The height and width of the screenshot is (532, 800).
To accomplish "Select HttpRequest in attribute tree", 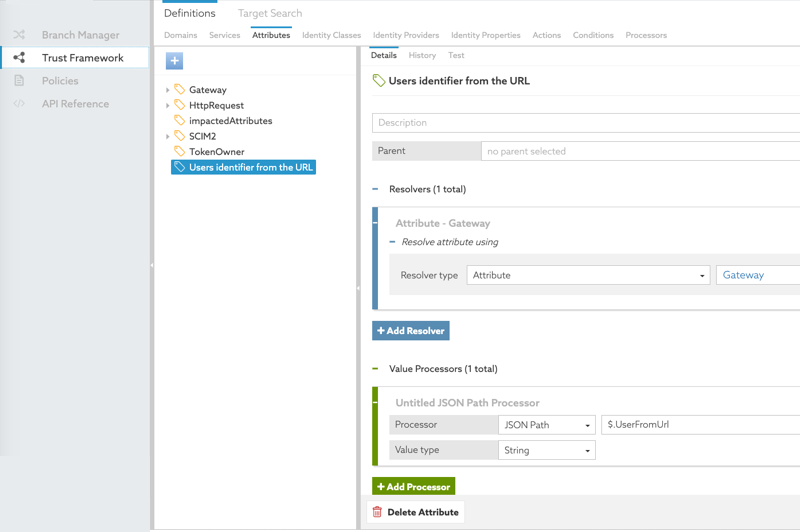I will coord(216,106).
